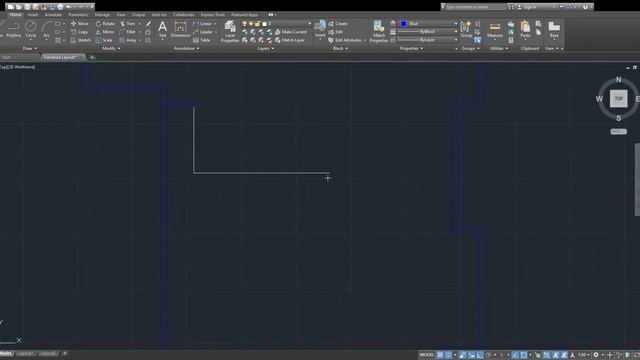Screen dimensions: 640x360
Task: Click Create block button
Action: click(x=338, y=24)
